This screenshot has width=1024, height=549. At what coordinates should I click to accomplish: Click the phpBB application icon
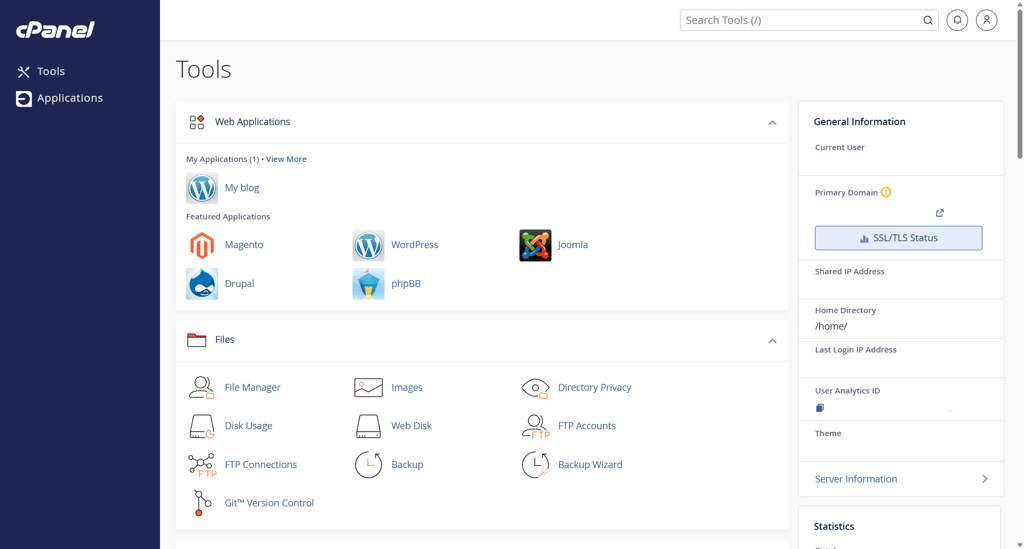point(368,284)
